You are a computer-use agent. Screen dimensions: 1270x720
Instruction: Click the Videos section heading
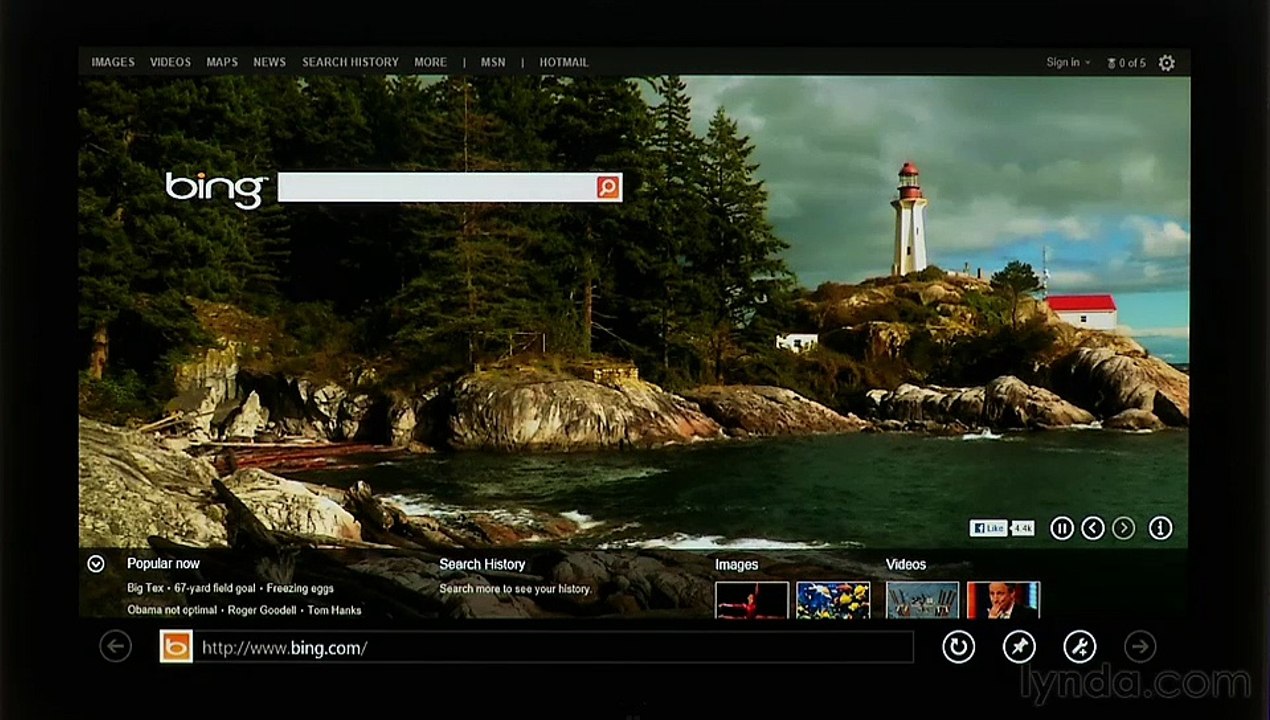tap(906, 565)
